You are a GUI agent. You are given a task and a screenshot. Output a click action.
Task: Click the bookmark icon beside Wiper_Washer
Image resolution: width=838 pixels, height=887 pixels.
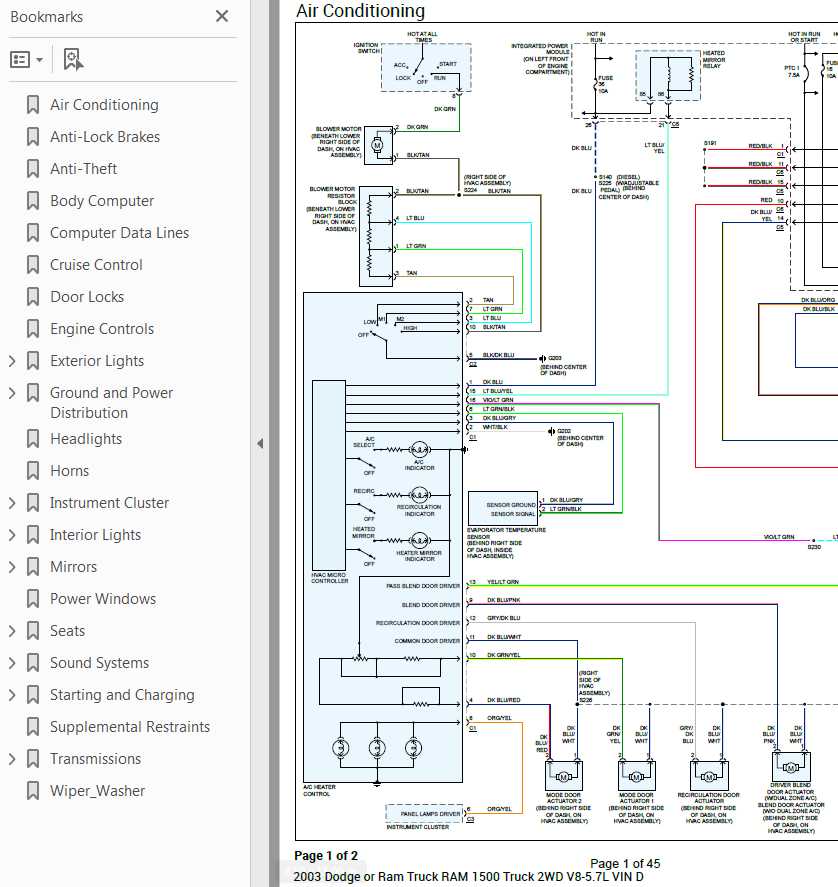(x=33, y=791)
